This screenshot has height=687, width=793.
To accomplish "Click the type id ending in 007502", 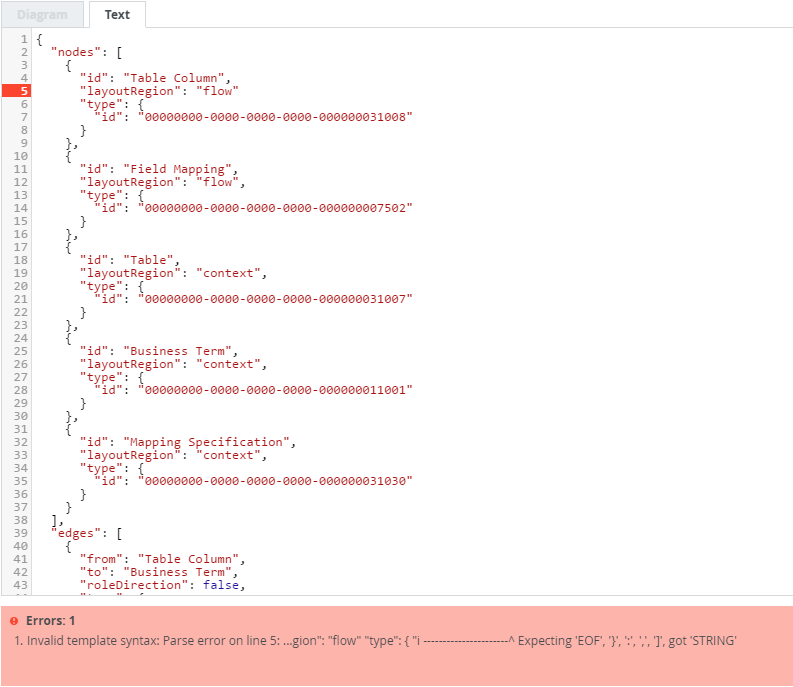I will pos(275,207).
